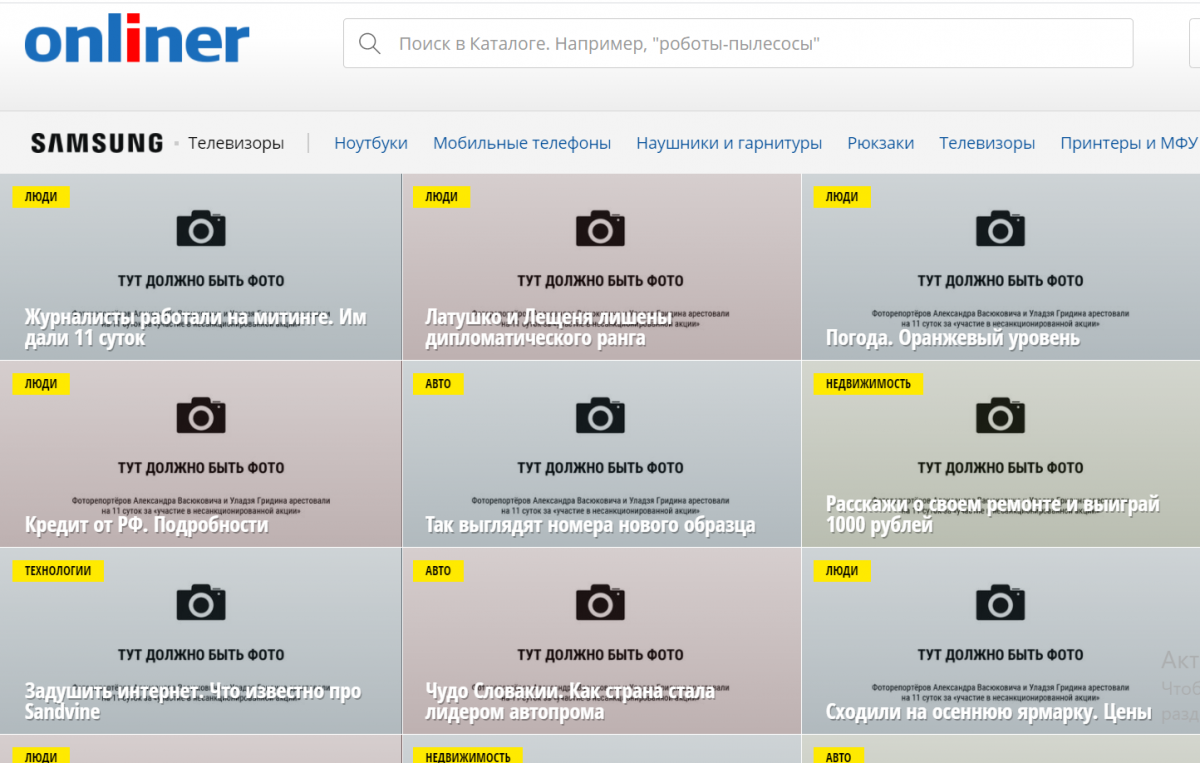
Task: Select Принтеры и МФУ category
Action: click(1128, 143)
